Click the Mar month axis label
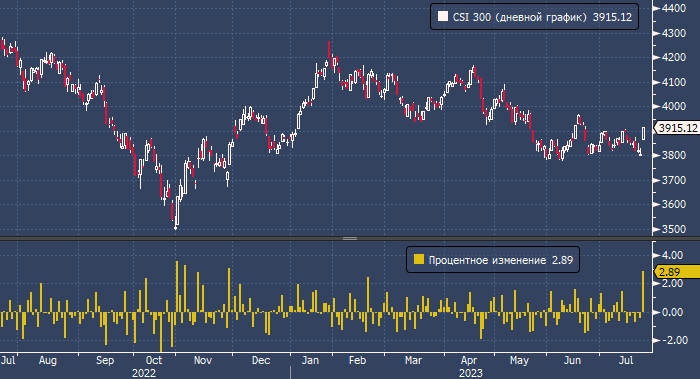The image size is (700, 379). click(x=413, y=360)
